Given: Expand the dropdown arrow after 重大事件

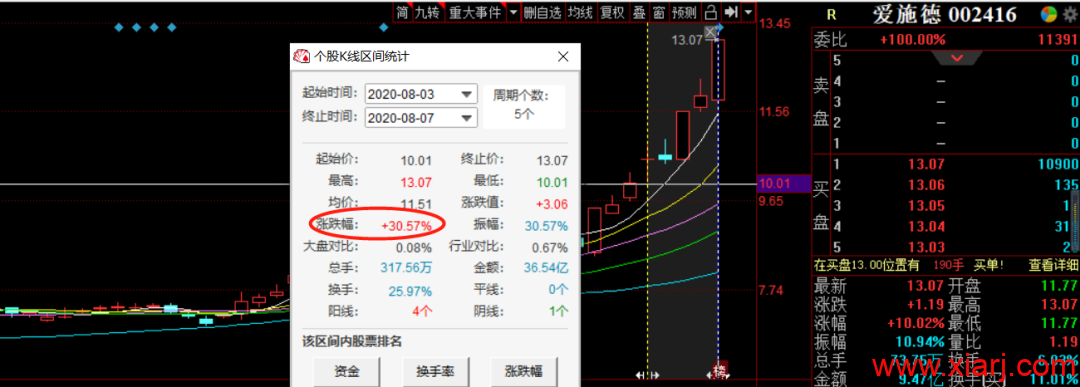Looking at the screenshot, I should (x=514, y=12).
